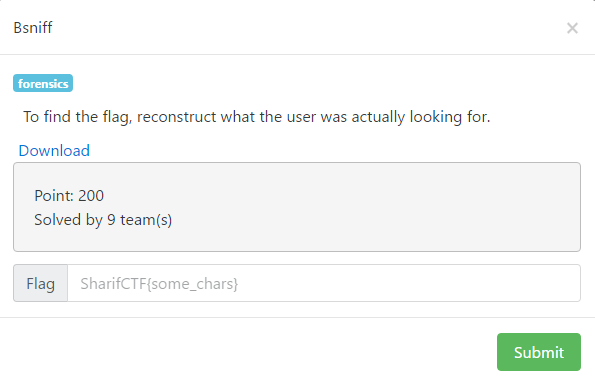This screenshot has width=595, height=381.
Task: Place cursor in some_chars placeholder box
Action: [324, 283]
